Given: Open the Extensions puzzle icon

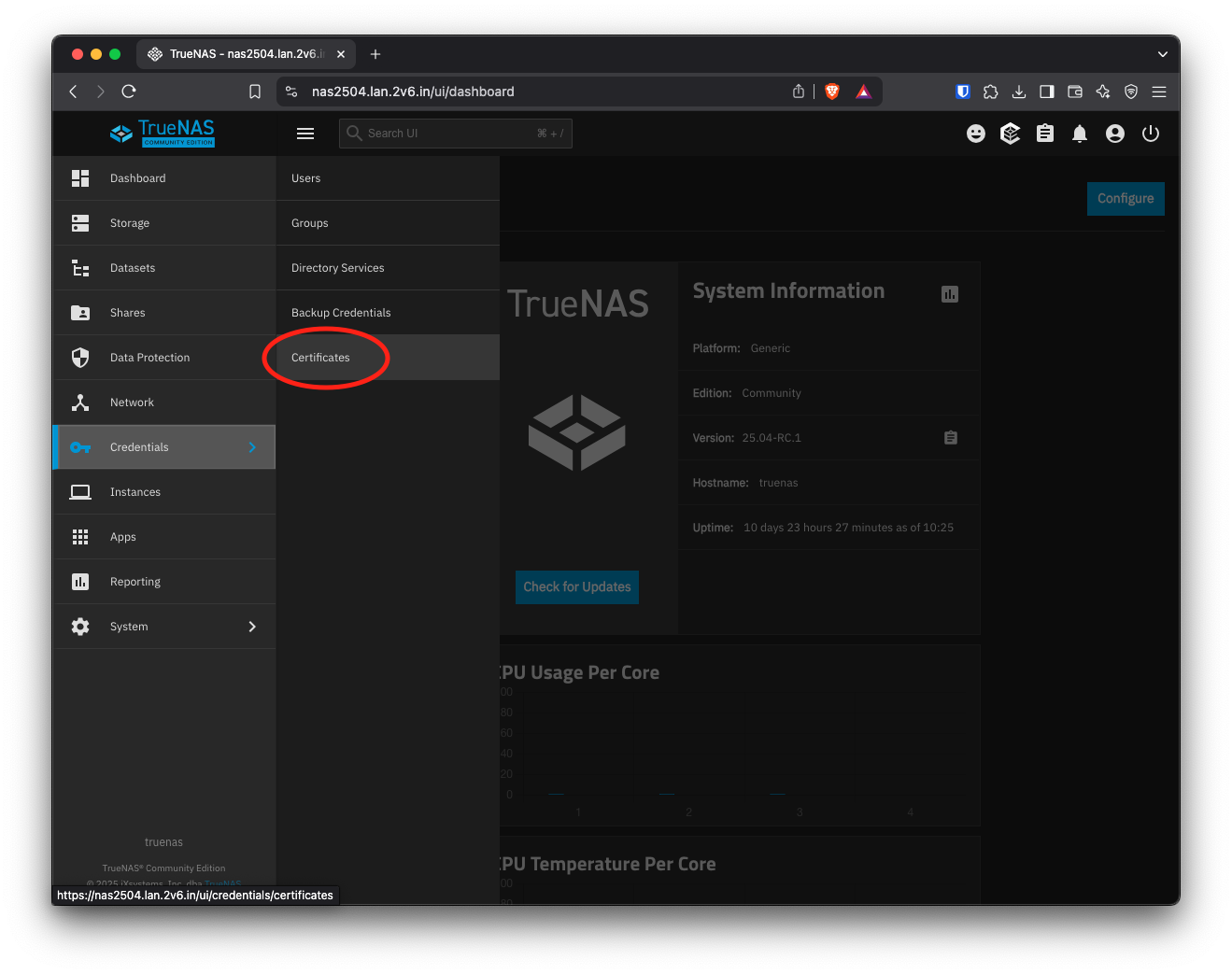Looking at the screenshot, I should pos(991,92).
